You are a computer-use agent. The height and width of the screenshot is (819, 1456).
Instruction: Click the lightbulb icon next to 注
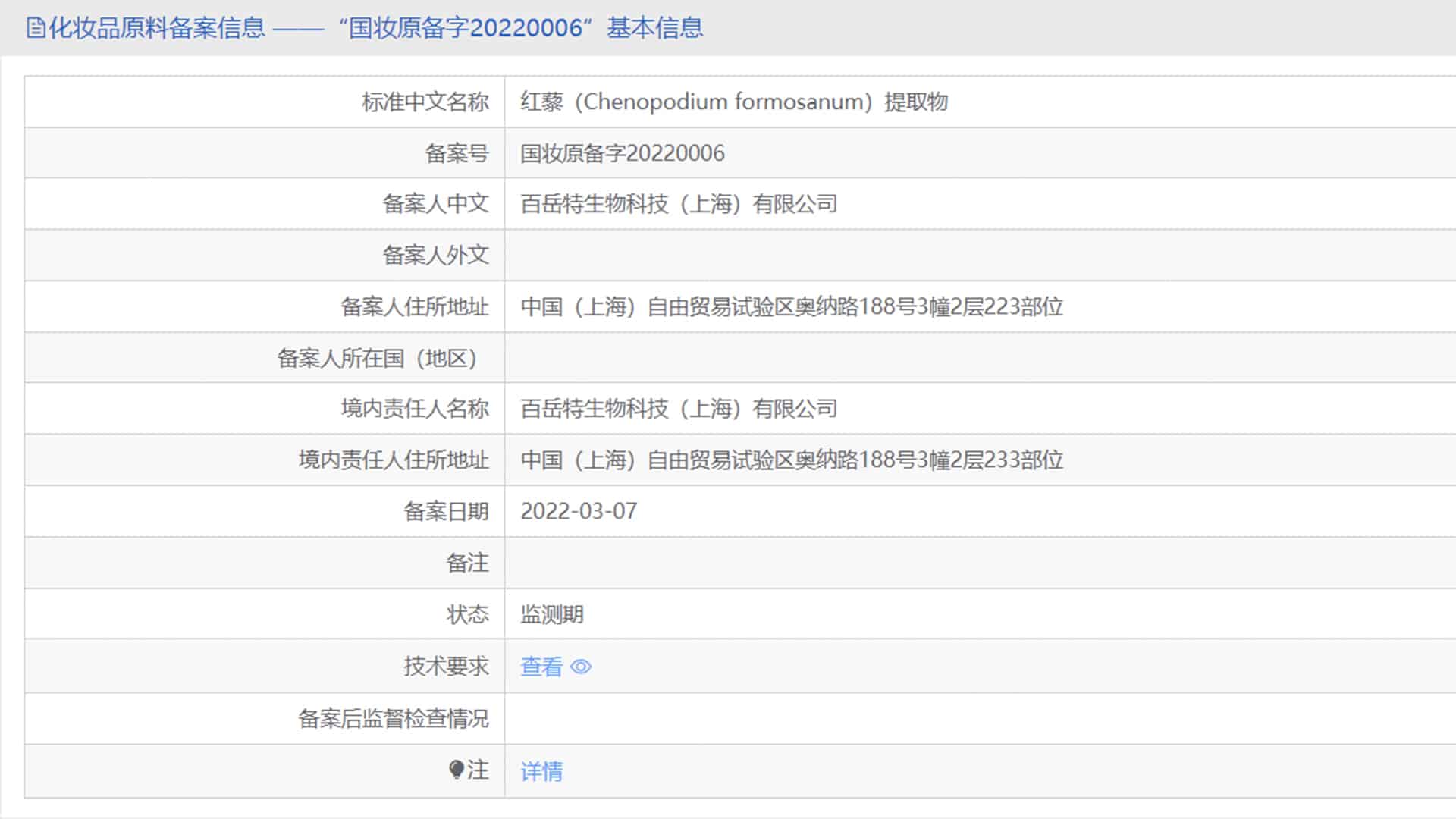pyautogui.click(x=456, y=770)
